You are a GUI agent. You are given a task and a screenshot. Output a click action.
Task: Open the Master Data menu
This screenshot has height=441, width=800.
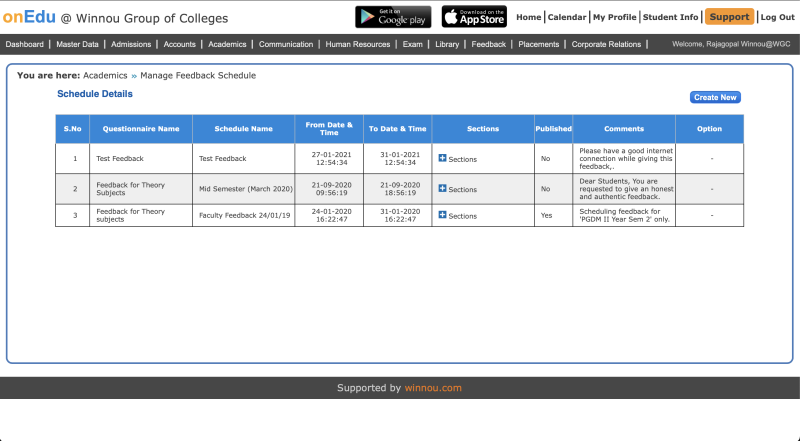pyautogui.click(x=78, y=44)
